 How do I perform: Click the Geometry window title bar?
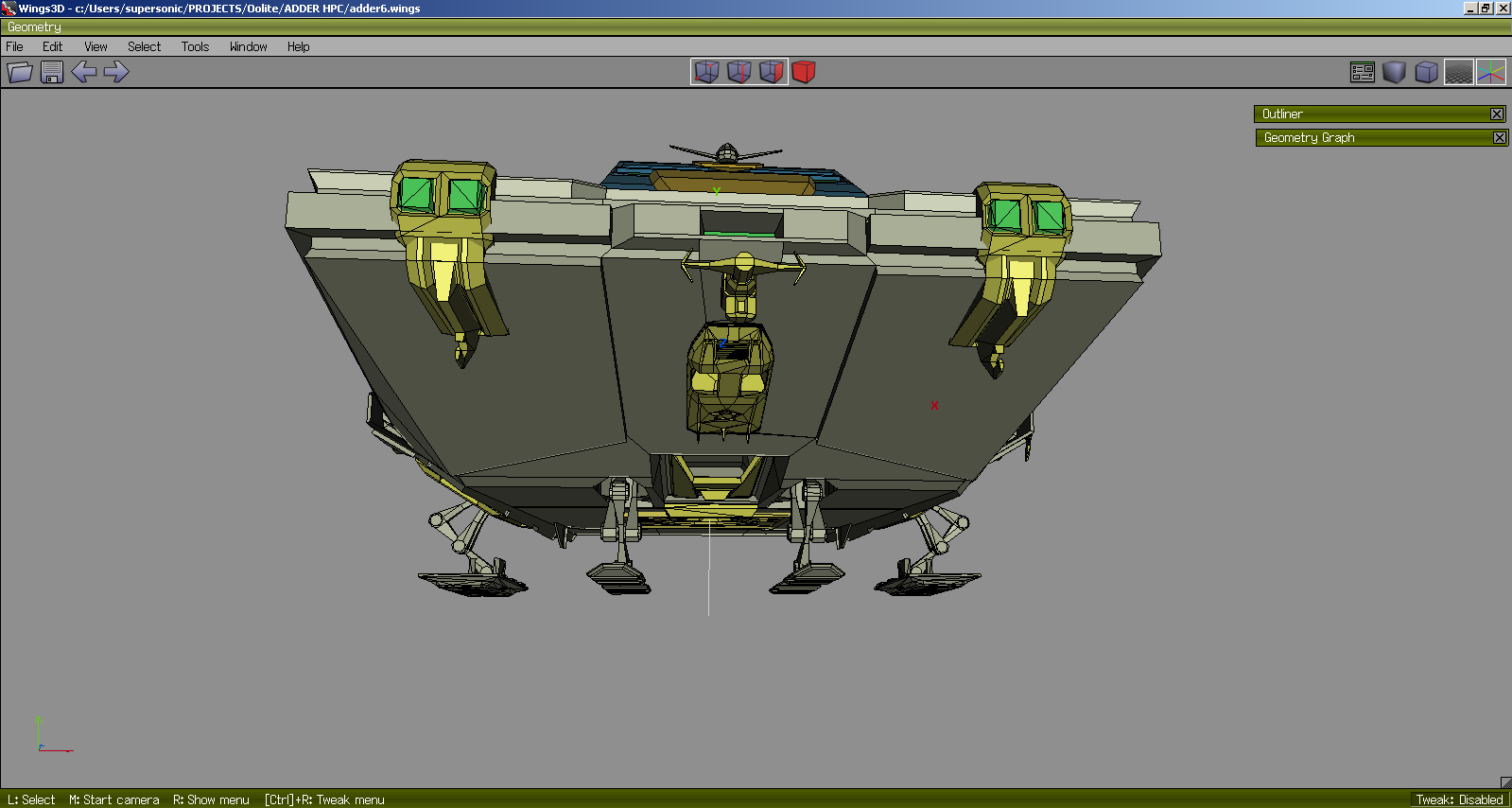click(x=756, y=27)
